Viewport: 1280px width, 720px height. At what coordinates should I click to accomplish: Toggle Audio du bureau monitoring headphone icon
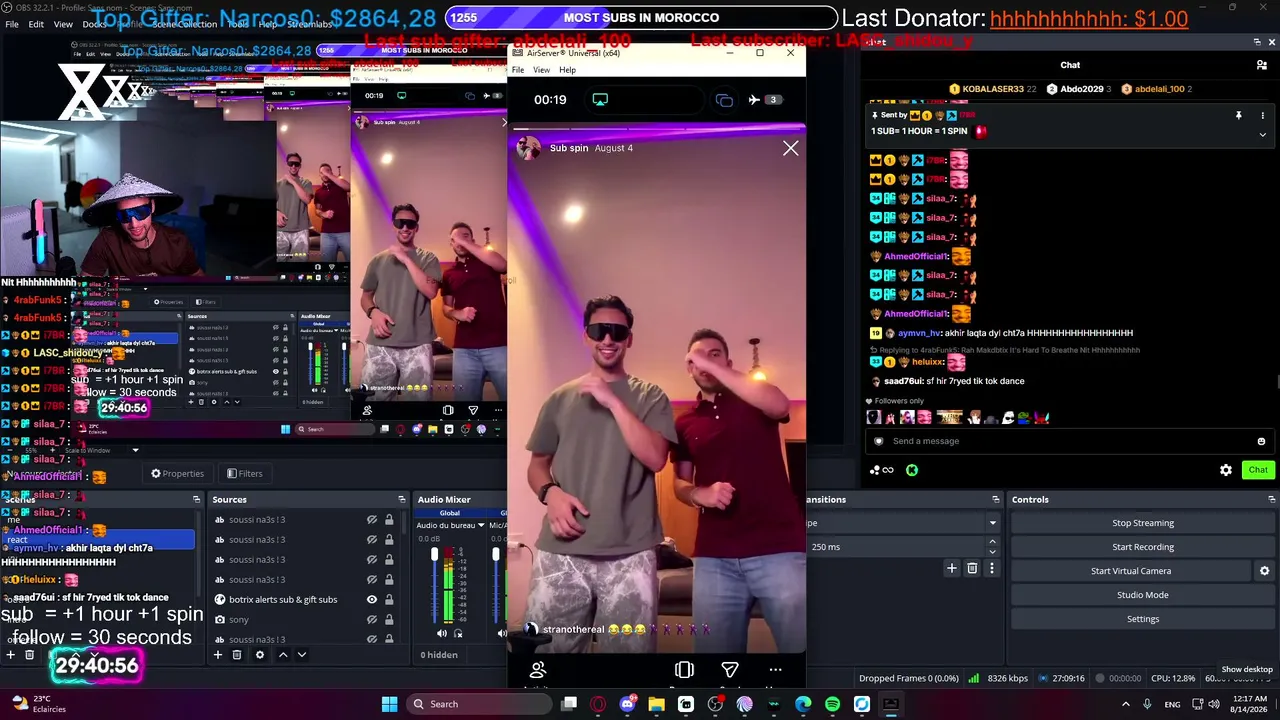coord(458,633)
